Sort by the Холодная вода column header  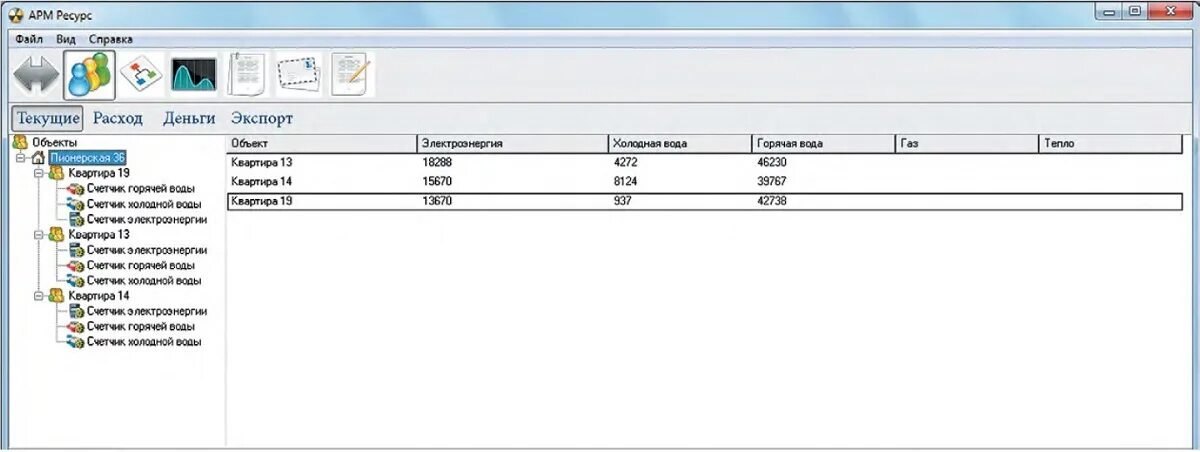(x=680, y=144)
